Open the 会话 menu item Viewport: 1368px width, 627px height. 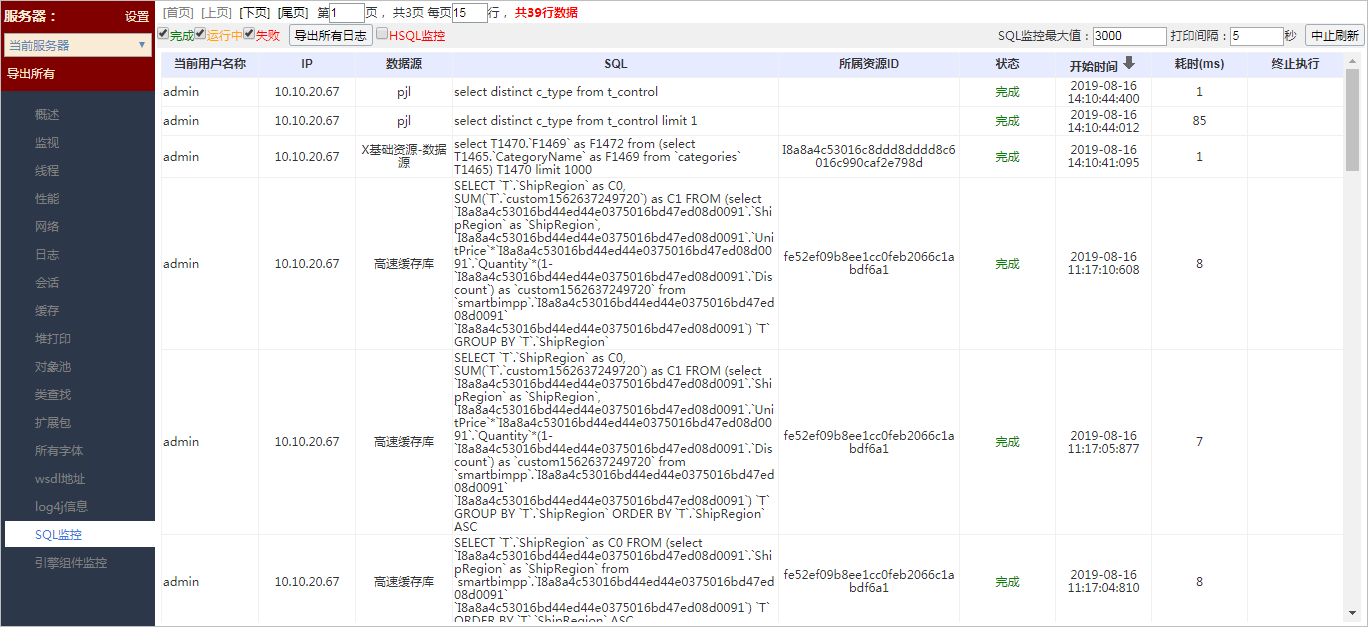coord(47,282)
